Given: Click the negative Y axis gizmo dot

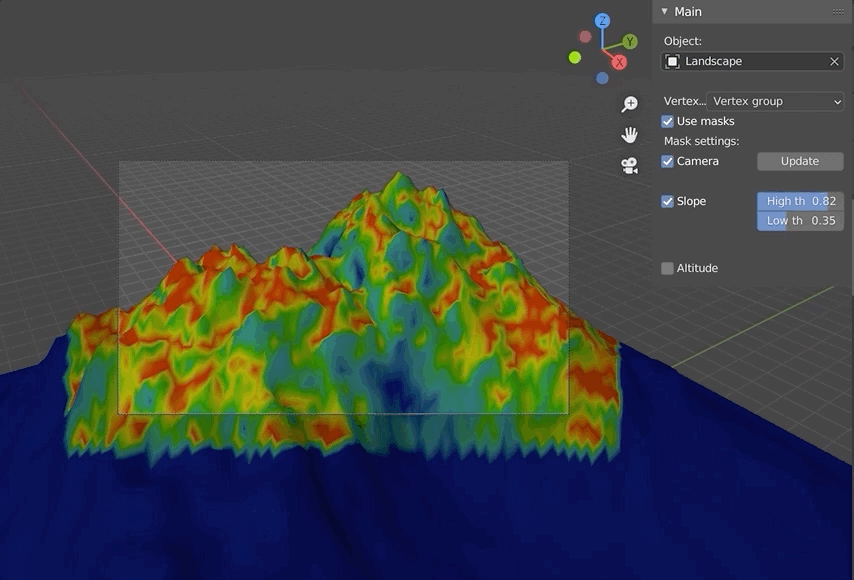Looking at the screenshot, I should [575, 58].
